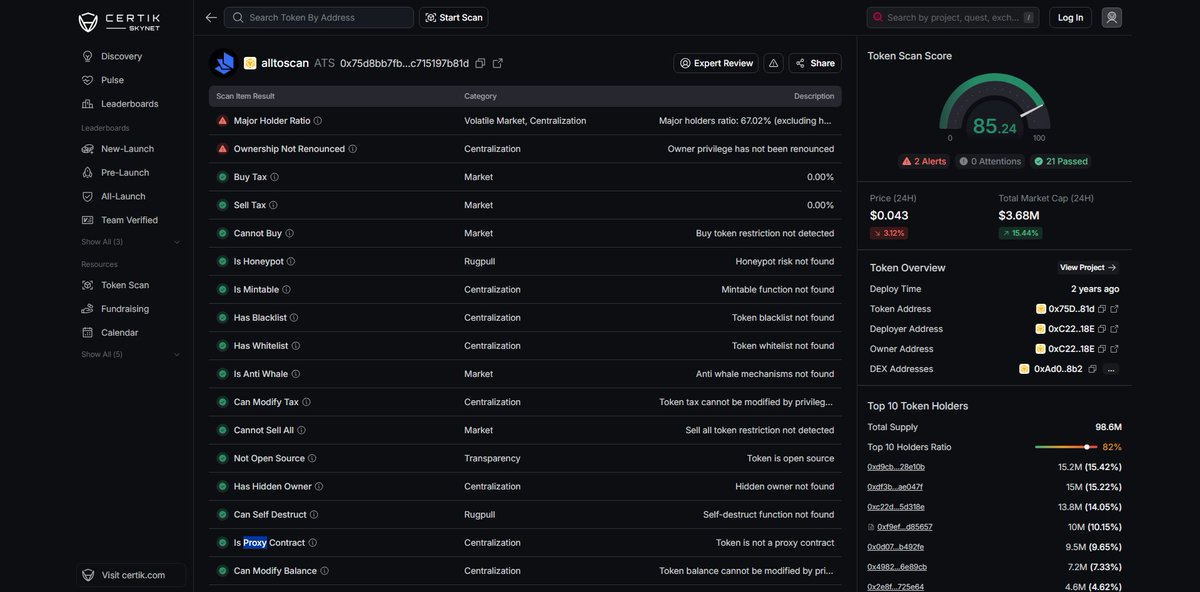1200x592 pixels.
Task: Click the Top 10 Holders Ratio bar
Action: click(x=1065, y=447)
